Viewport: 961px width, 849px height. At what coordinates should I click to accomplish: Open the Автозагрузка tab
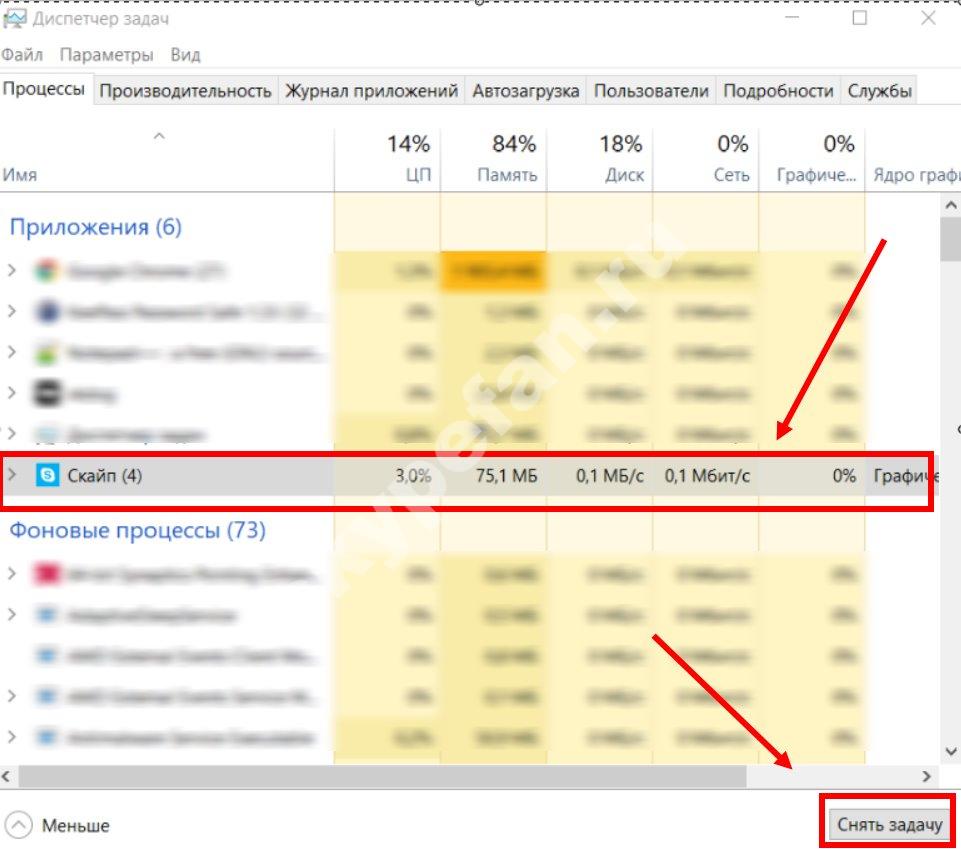click(526, 91)
